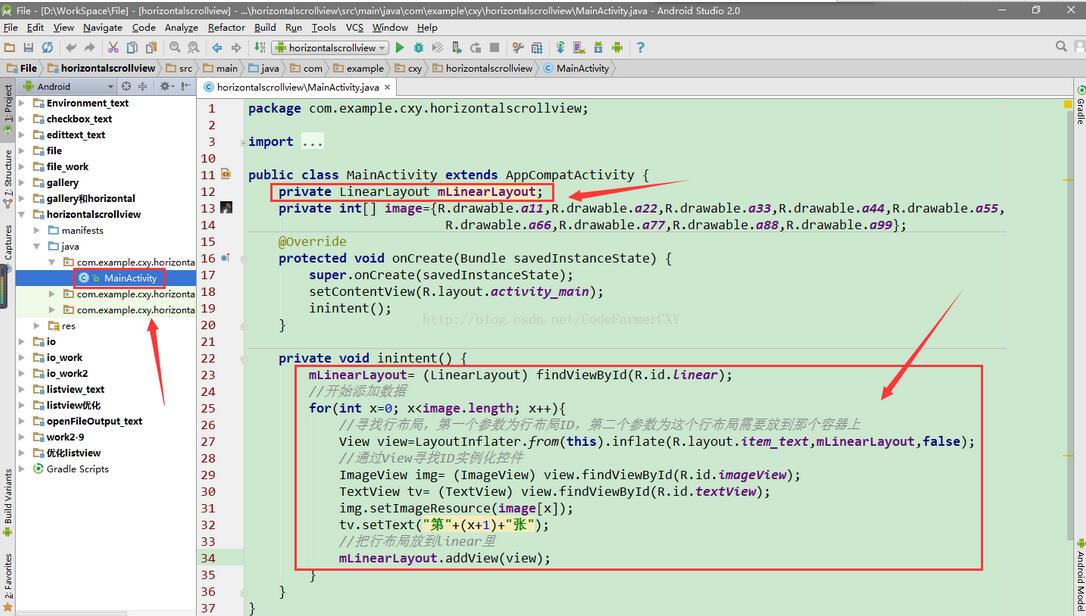Click the Replace toolbar icon

click(193, 47)
